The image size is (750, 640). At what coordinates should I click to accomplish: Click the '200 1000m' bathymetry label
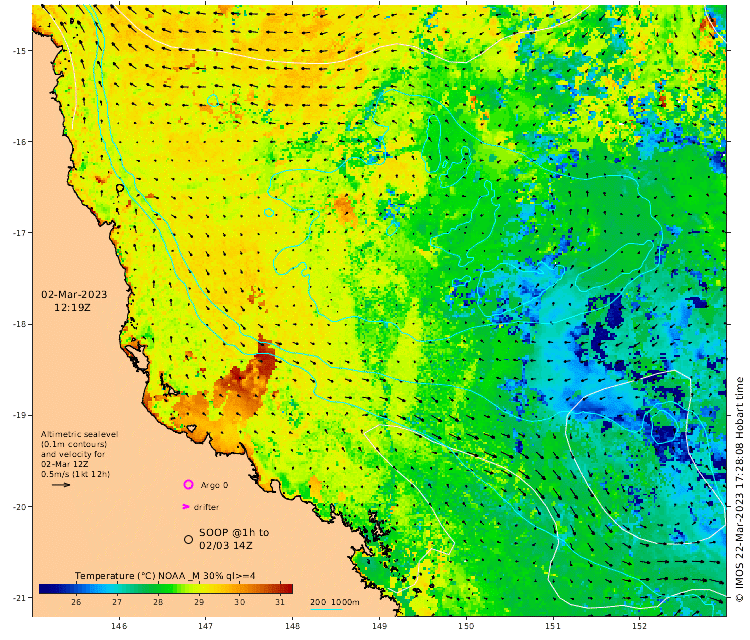[x=334, y=602]
